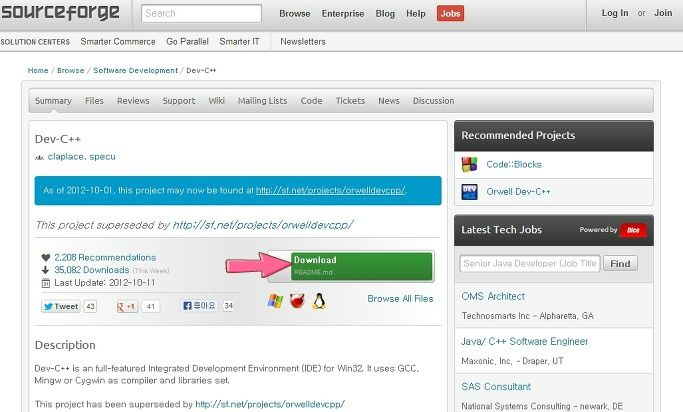Click the Log In link
Screen dimensions: 683x412
pos(615,13)
